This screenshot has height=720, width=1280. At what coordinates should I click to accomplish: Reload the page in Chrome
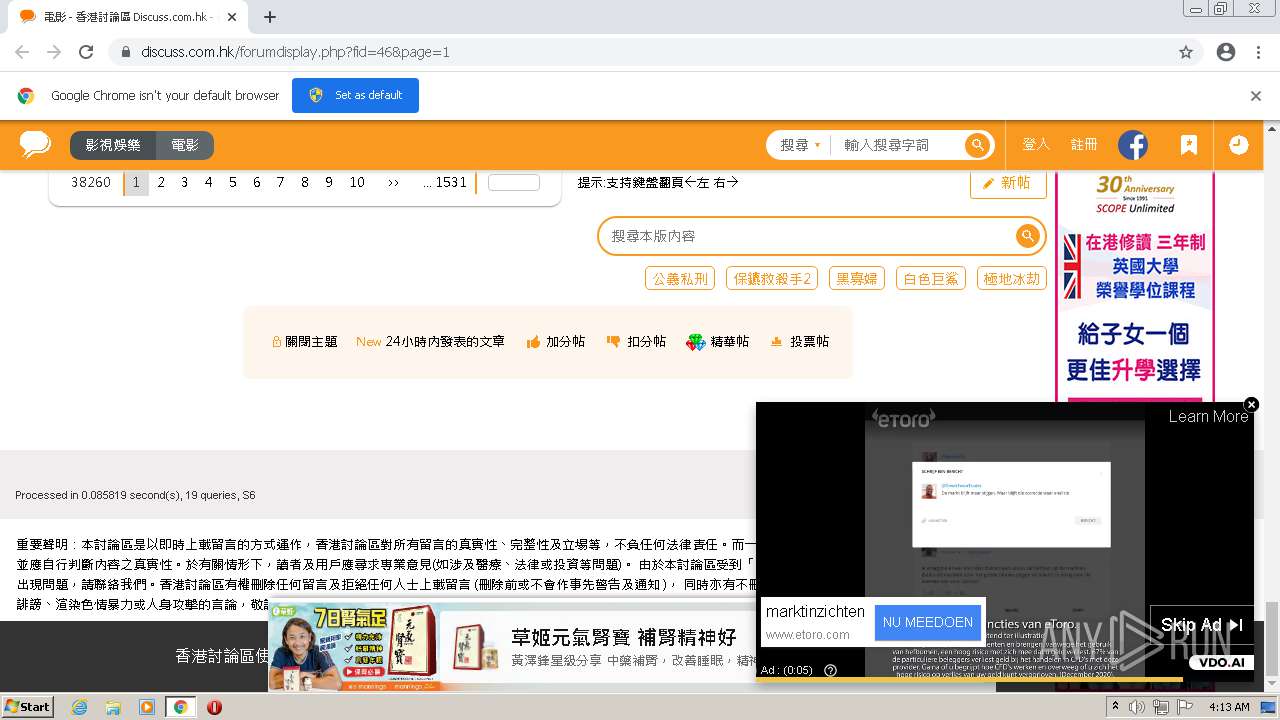point(86,52)
